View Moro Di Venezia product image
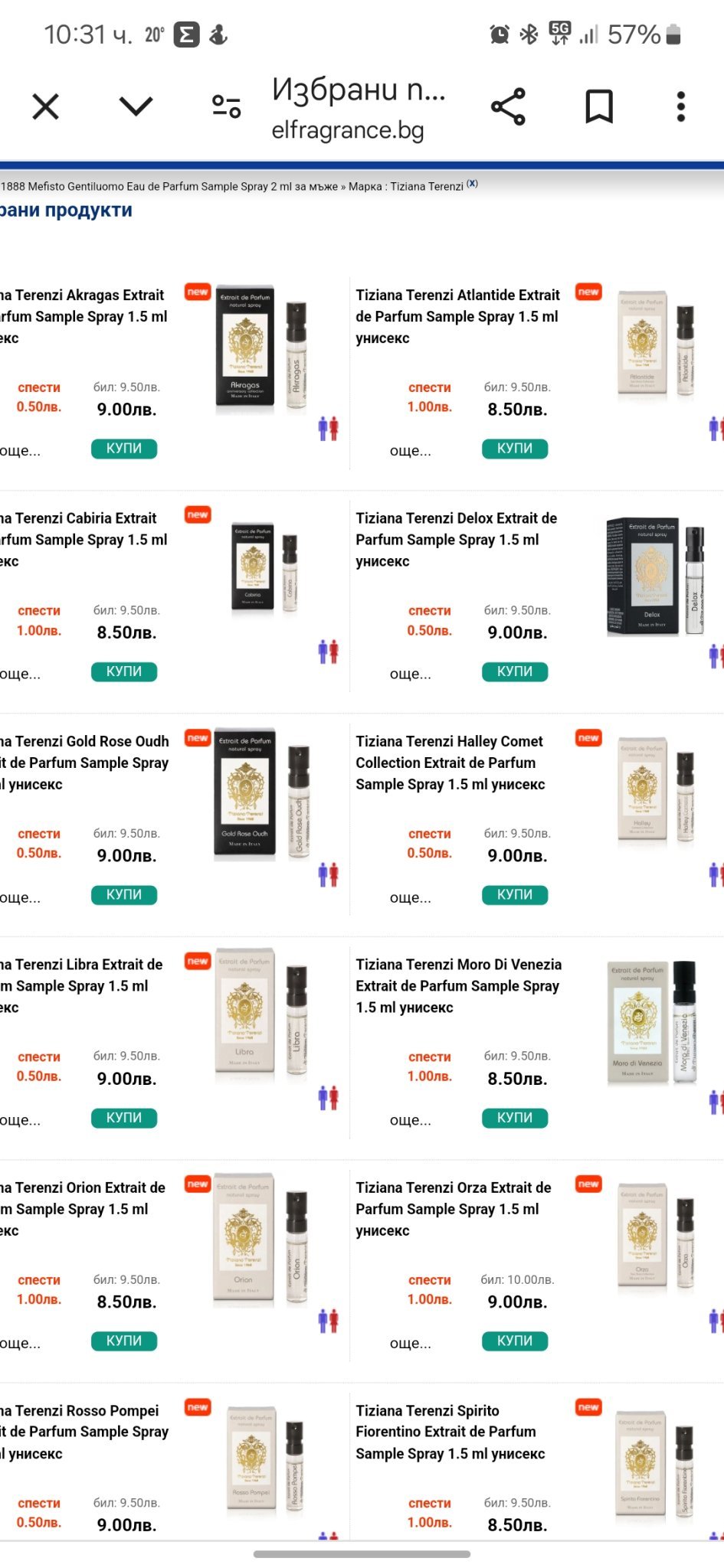Image resolution: width=724 pixels, height=1568 pixels. (x=653, y=1022)
